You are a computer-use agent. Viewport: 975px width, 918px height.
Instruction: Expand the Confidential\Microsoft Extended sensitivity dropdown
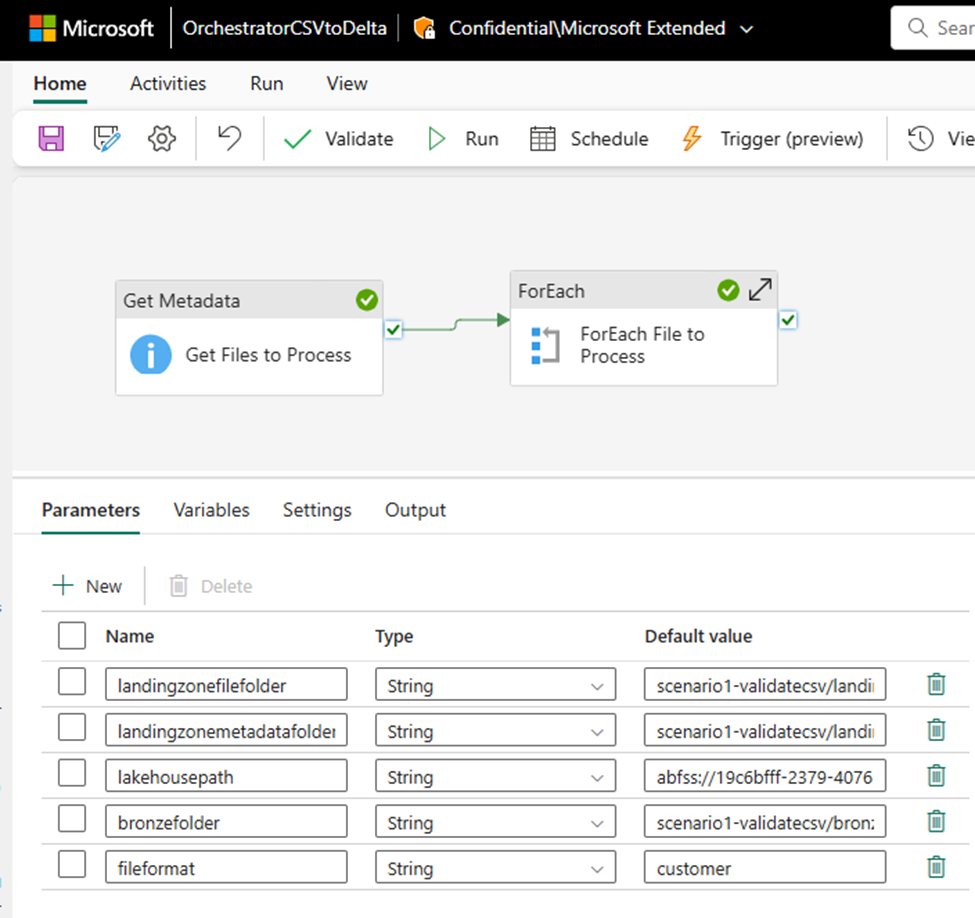pyautogui.click(x=747, y=29)
